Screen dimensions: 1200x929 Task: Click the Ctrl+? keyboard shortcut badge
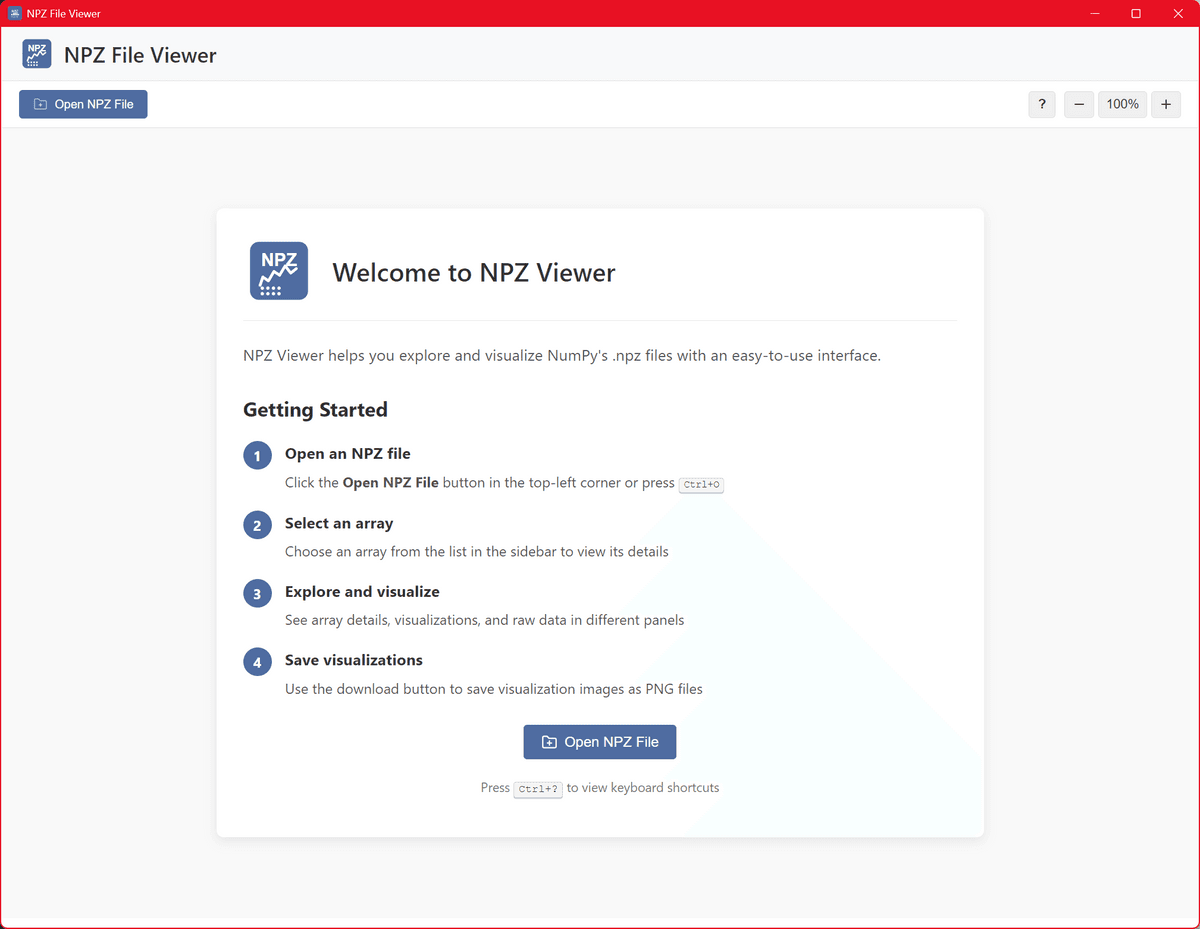point(538,789)
